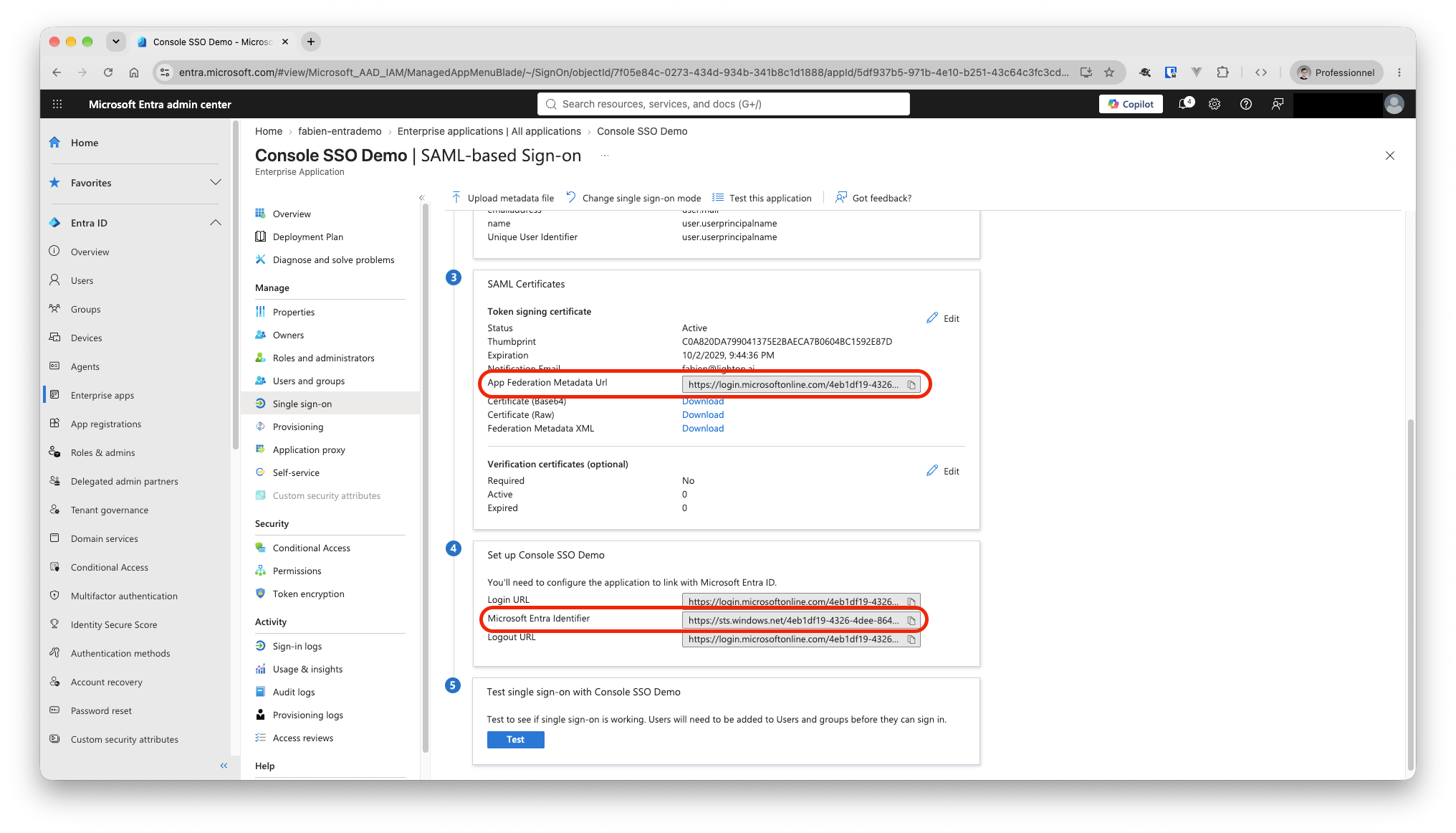This screenshot has width=1456, height=833.
Task: Copy the Microsoft Entra Identifier value
Action: 911,621
